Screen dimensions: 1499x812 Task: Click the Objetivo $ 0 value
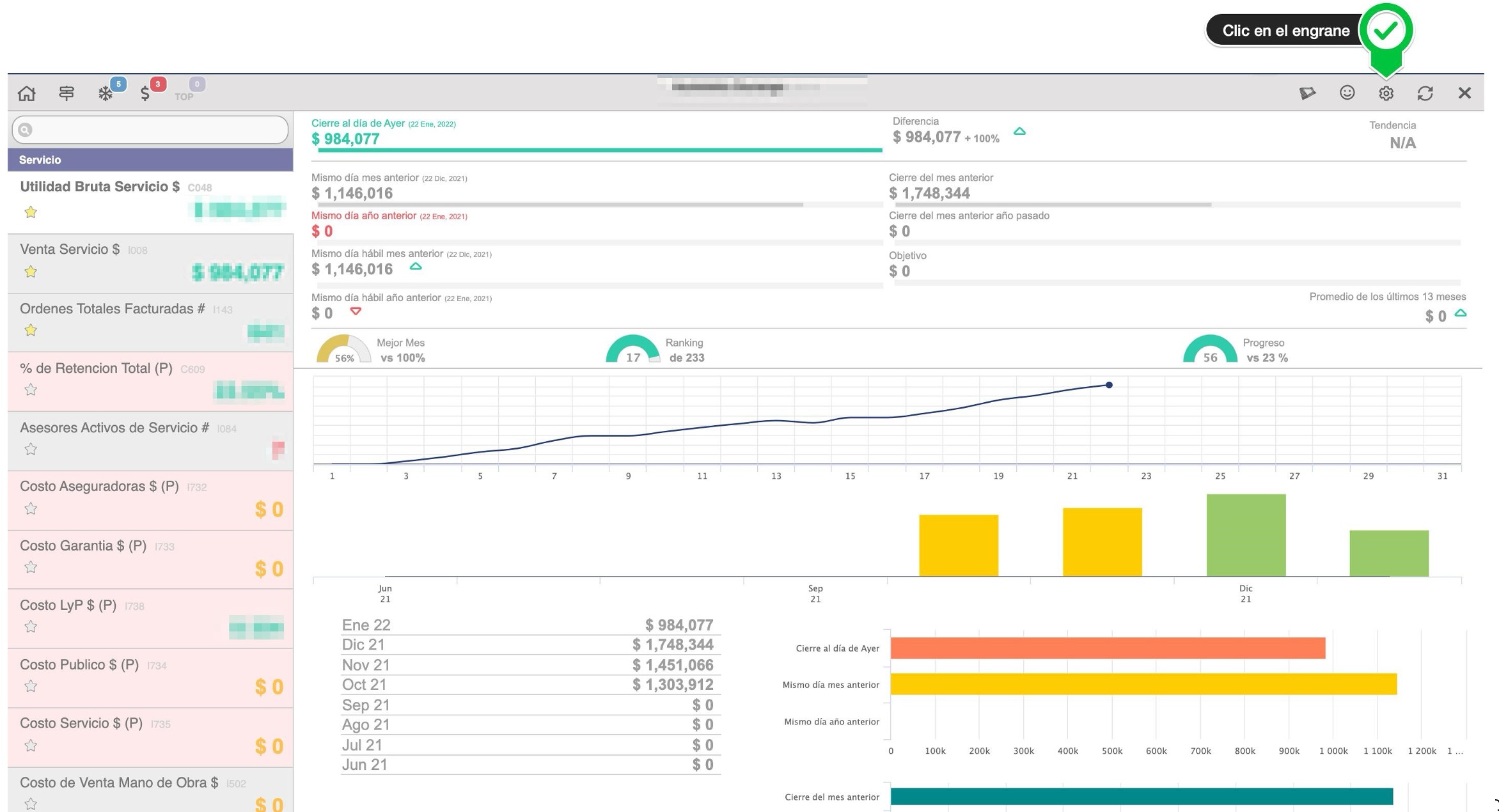coord(900,271)
